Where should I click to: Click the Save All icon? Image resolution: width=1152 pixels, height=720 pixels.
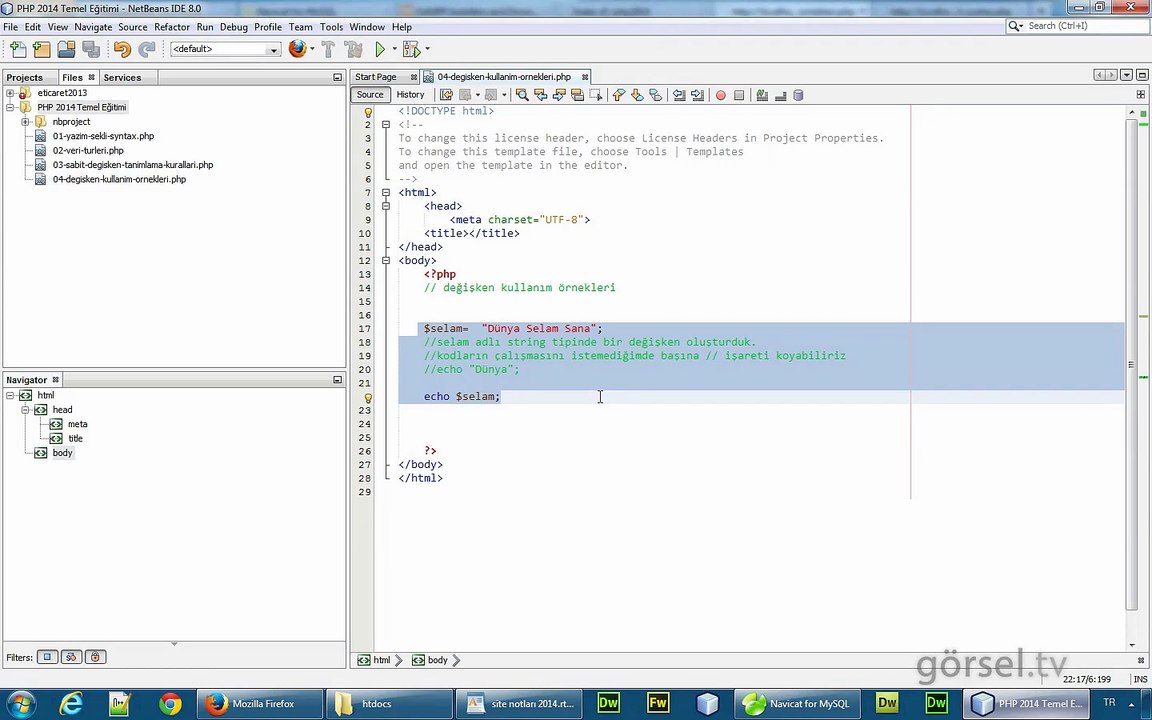[91, 49]
